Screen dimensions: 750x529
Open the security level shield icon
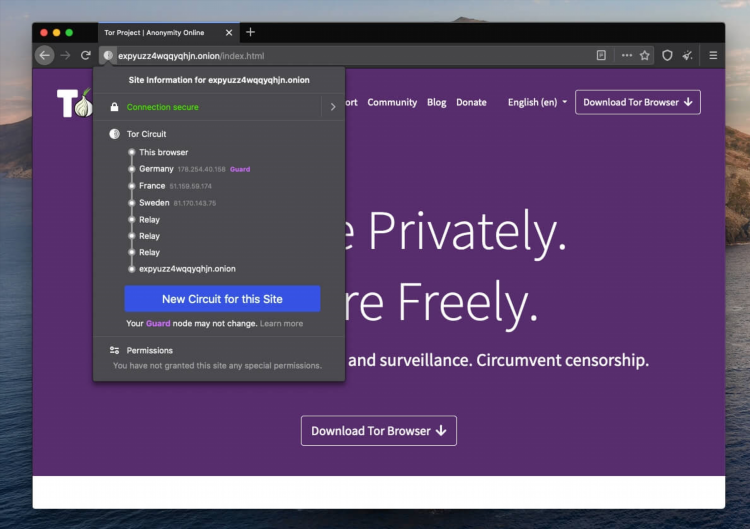tap(667, 55)
